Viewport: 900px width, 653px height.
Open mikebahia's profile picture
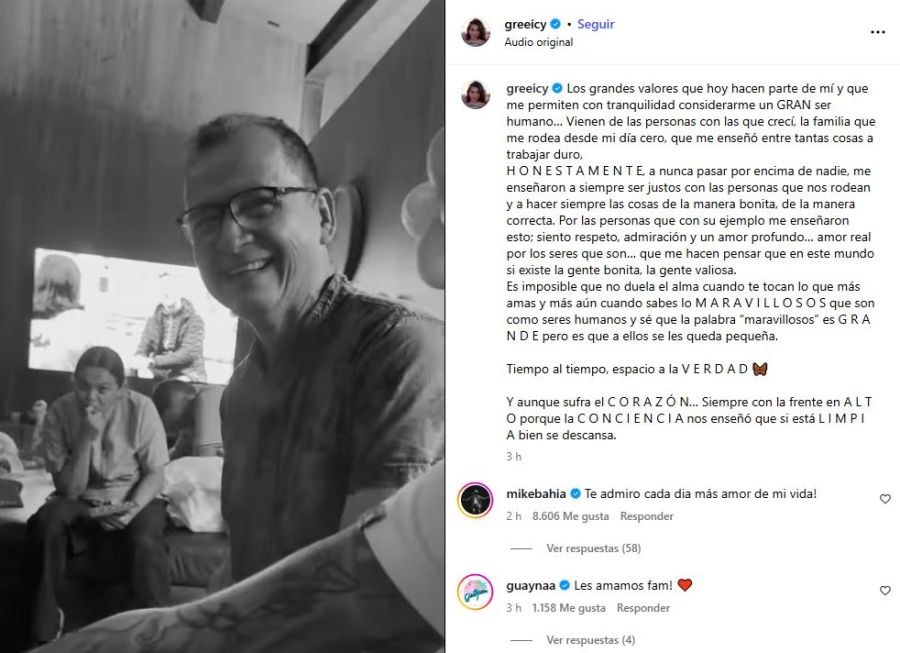(475, 500)
